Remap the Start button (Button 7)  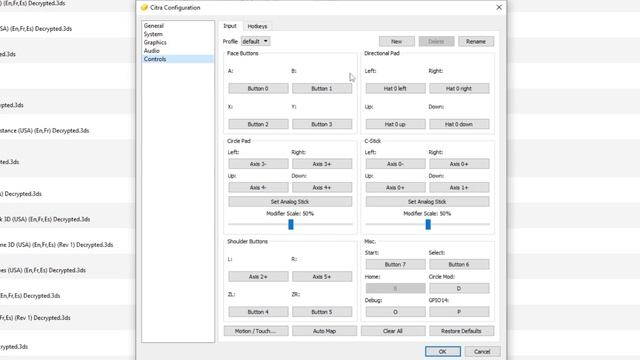click(x=395, y=264)
